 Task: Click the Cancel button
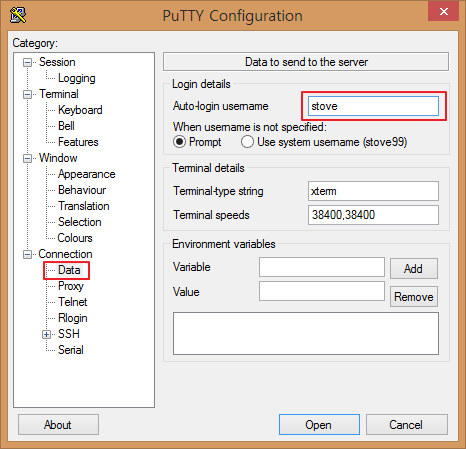point(407,425)
